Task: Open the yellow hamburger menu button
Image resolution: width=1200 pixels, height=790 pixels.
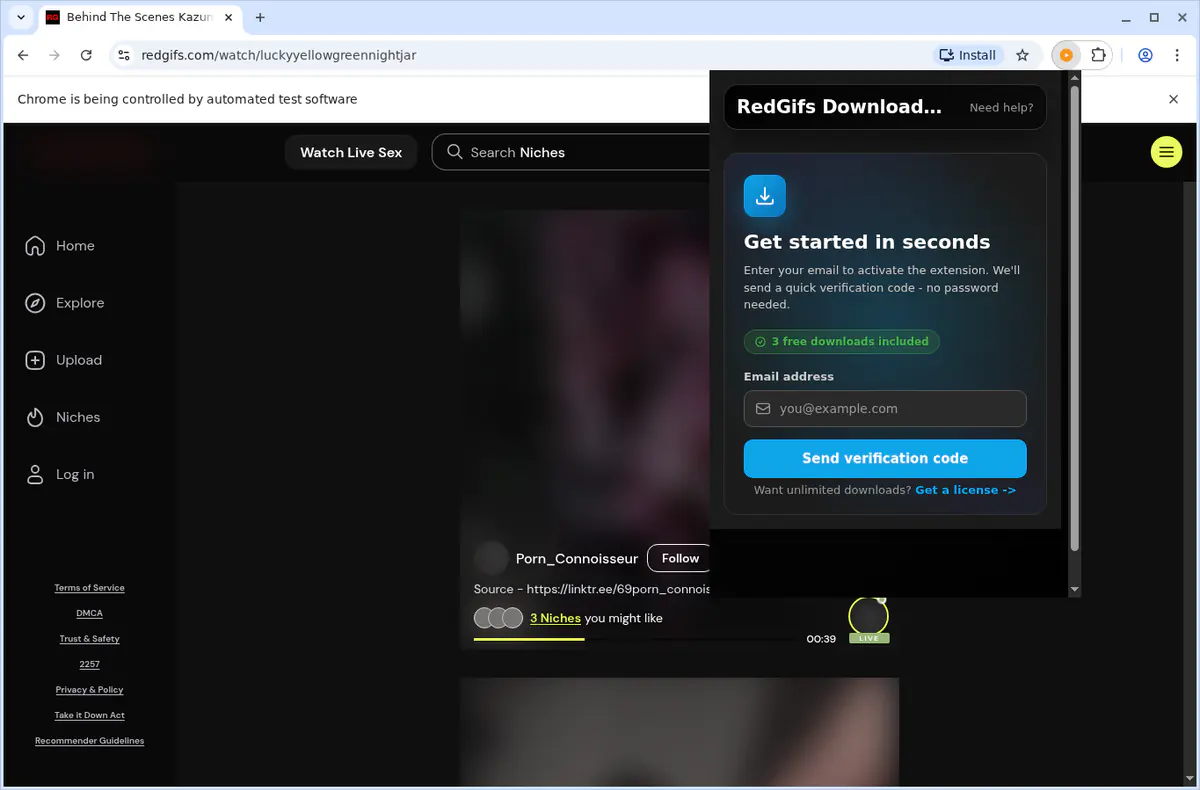Action: tap(1166, 152)
